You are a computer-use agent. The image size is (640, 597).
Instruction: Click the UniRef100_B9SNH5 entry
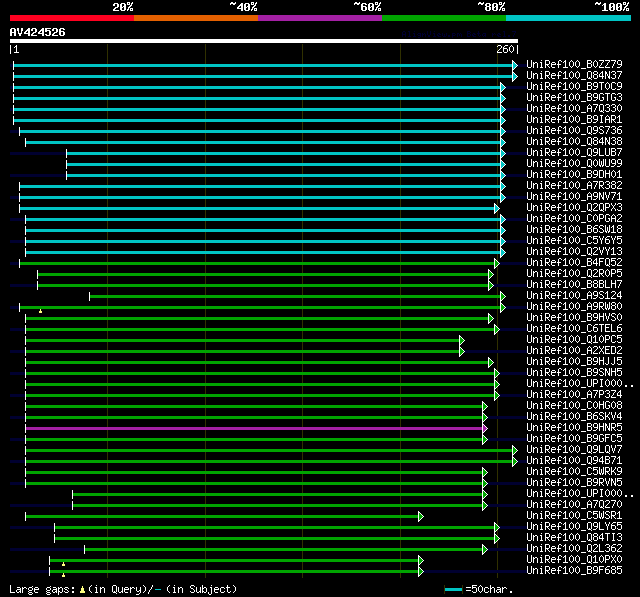pos(574,373)
